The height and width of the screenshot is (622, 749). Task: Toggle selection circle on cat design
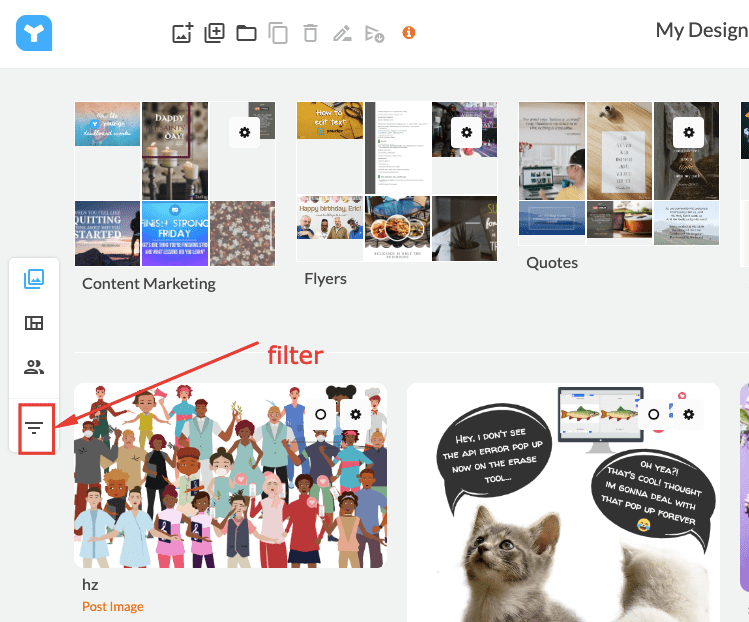[x=653, y=413]
